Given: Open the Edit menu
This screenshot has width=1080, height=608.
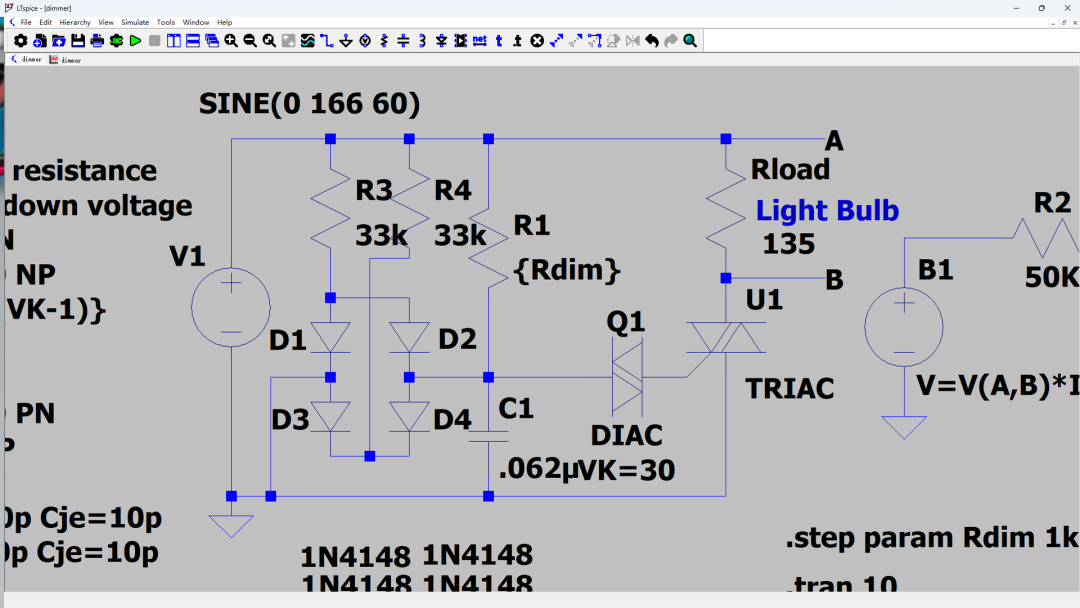Looking at the screenshot, I should pyautogui.click(x=45, y=22).
